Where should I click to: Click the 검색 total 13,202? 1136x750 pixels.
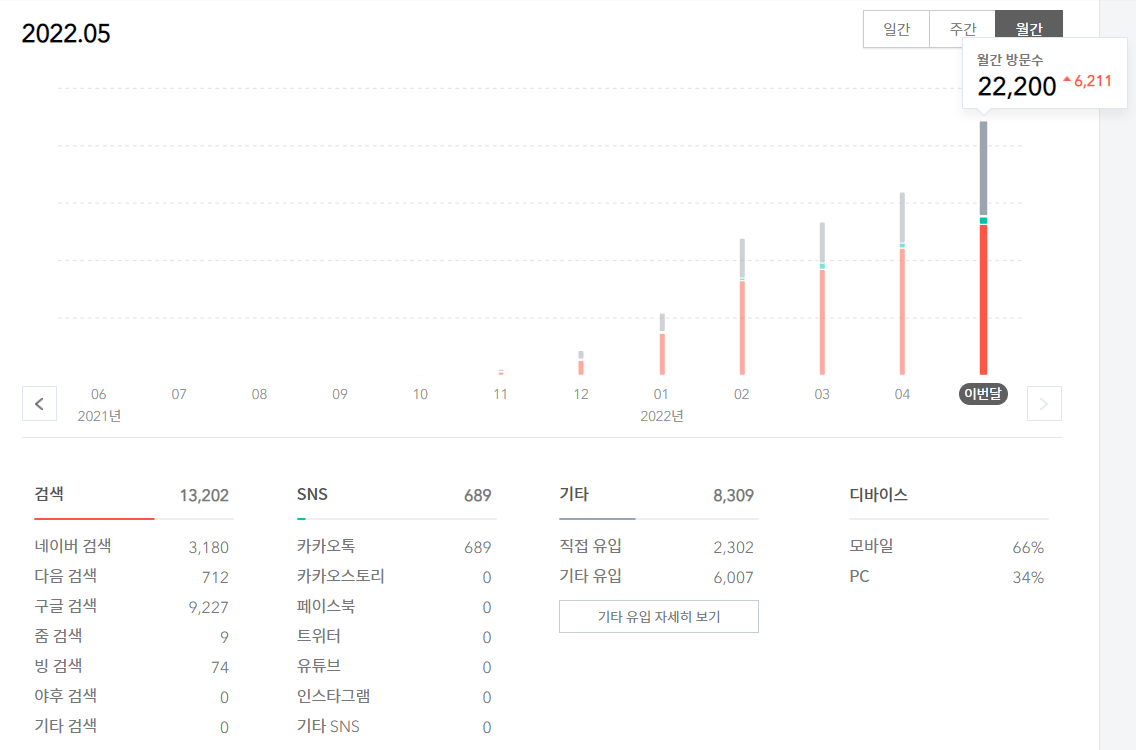[x=204, y=496]
